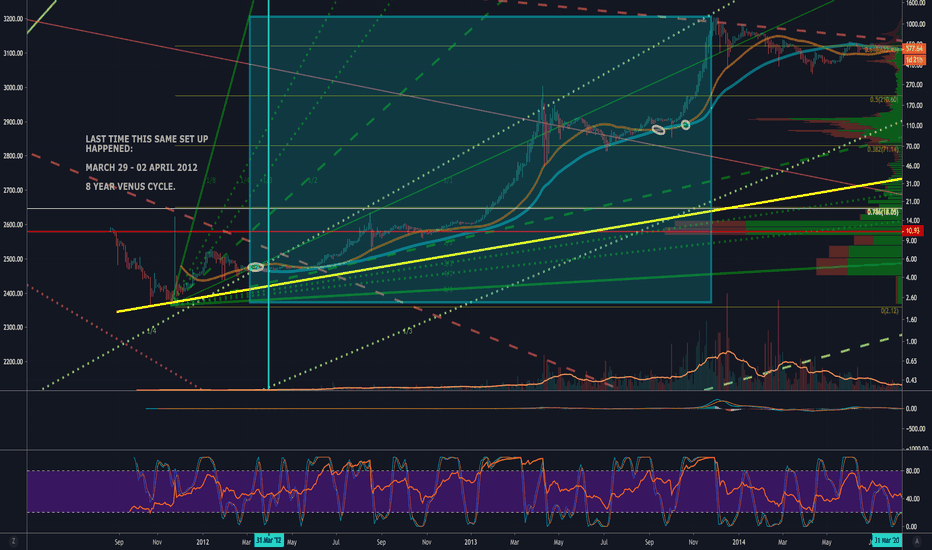Click the '1d 21h' countdown label
Screen dimensions: 932x550
(914, 60)
